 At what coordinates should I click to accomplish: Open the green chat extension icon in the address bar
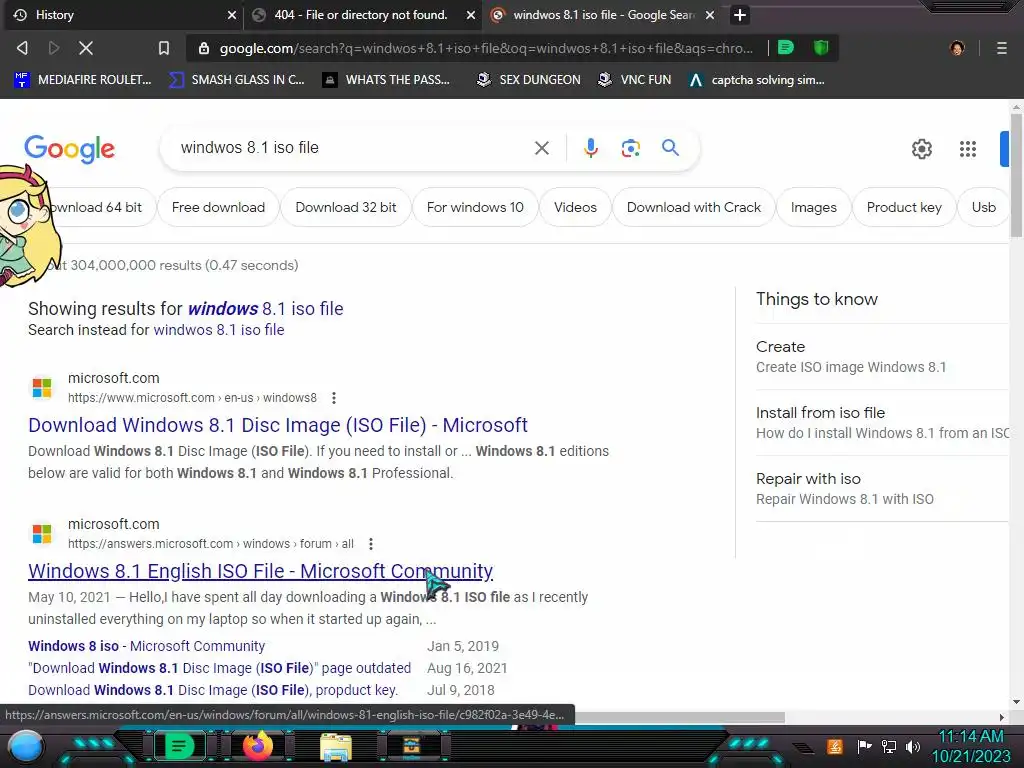pyautogui.click(x=786, y=48)
